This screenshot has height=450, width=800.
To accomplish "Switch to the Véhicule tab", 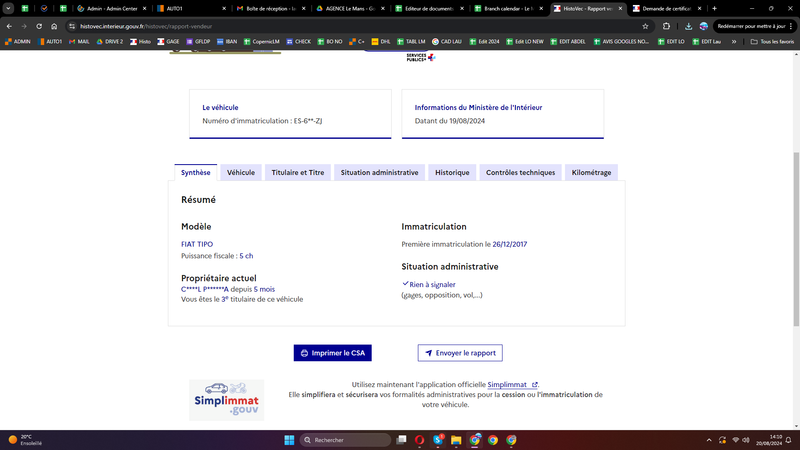I will click(241, 172).
